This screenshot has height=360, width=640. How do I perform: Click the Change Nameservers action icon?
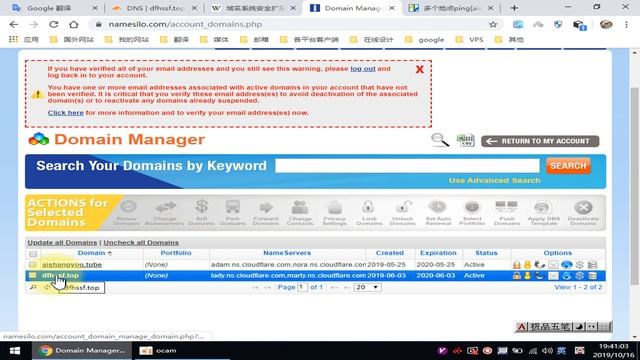click(x=165, y=207)
